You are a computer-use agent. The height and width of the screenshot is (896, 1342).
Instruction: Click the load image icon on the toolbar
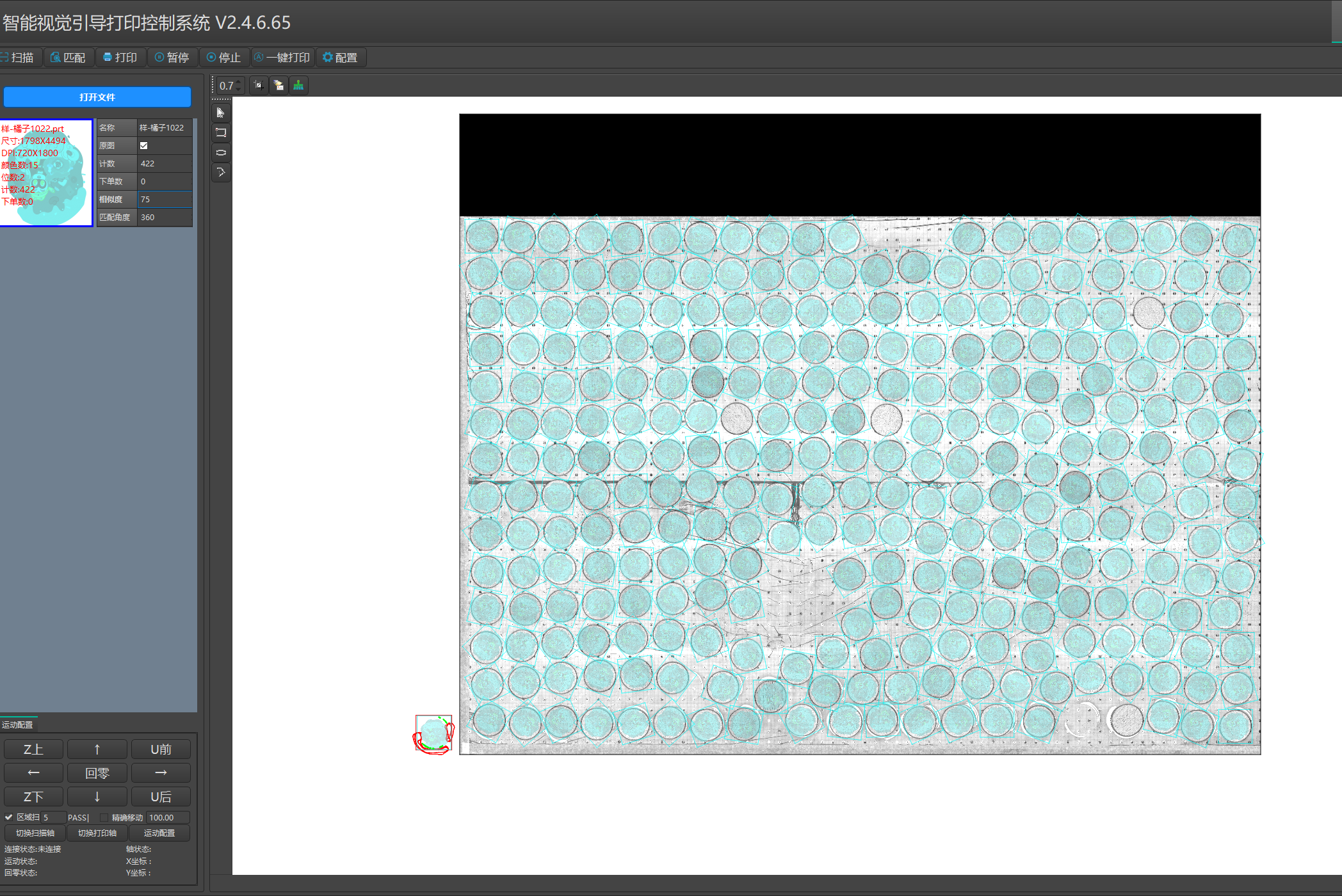click(x=279, y=84)
